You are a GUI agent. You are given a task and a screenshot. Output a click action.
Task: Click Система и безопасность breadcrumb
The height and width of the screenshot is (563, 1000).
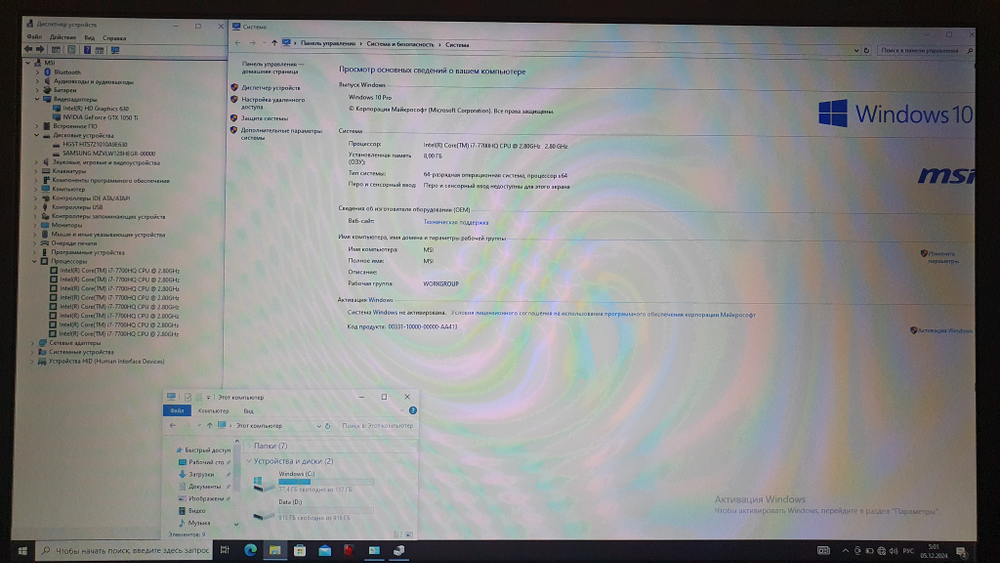[x=400, y=44]
